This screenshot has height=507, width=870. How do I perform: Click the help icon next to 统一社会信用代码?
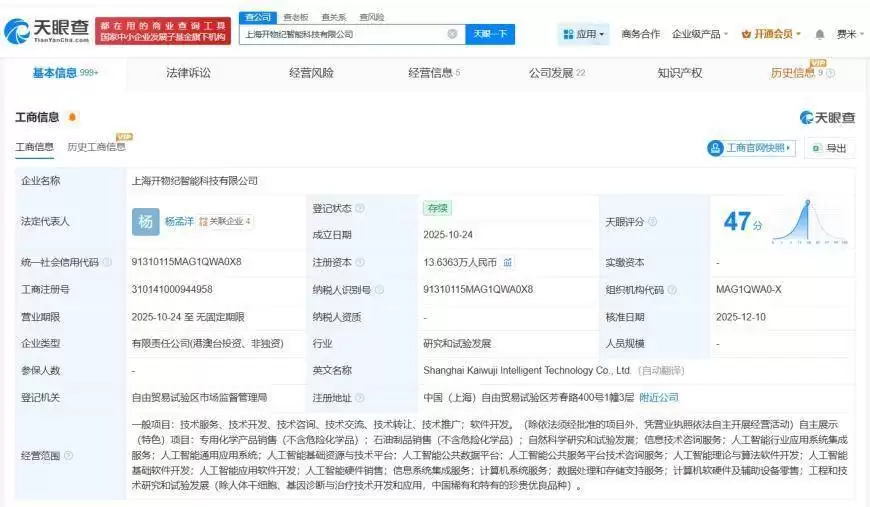point(107,263)
